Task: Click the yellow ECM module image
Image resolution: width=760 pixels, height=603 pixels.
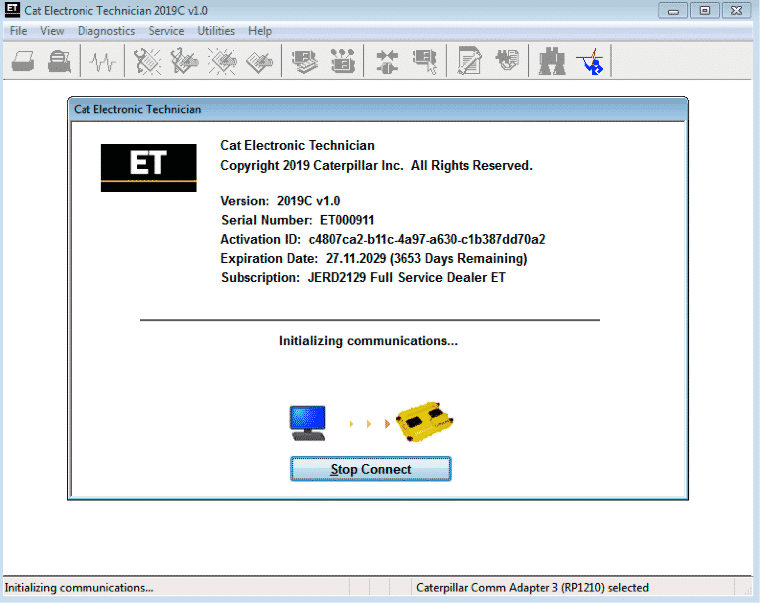Action: (425, 422)
